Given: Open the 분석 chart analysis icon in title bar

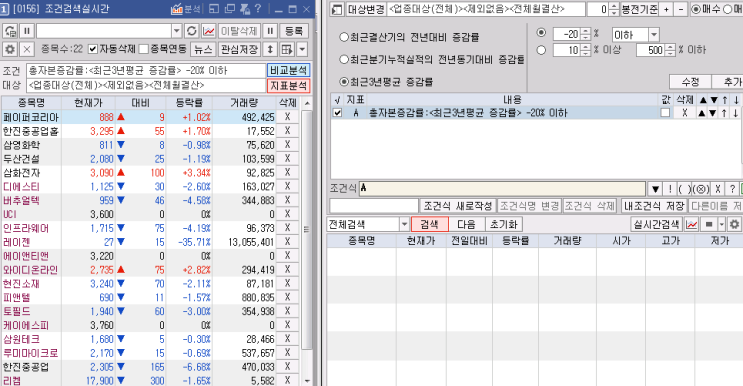Looking at the screenshot, I should point(185,9).
